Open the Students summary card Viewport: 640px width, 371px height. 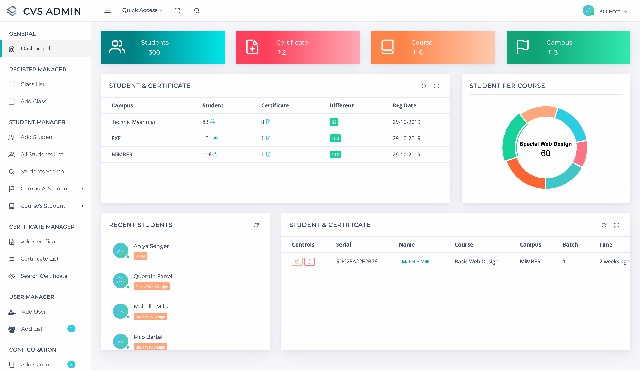pos(163,47)
